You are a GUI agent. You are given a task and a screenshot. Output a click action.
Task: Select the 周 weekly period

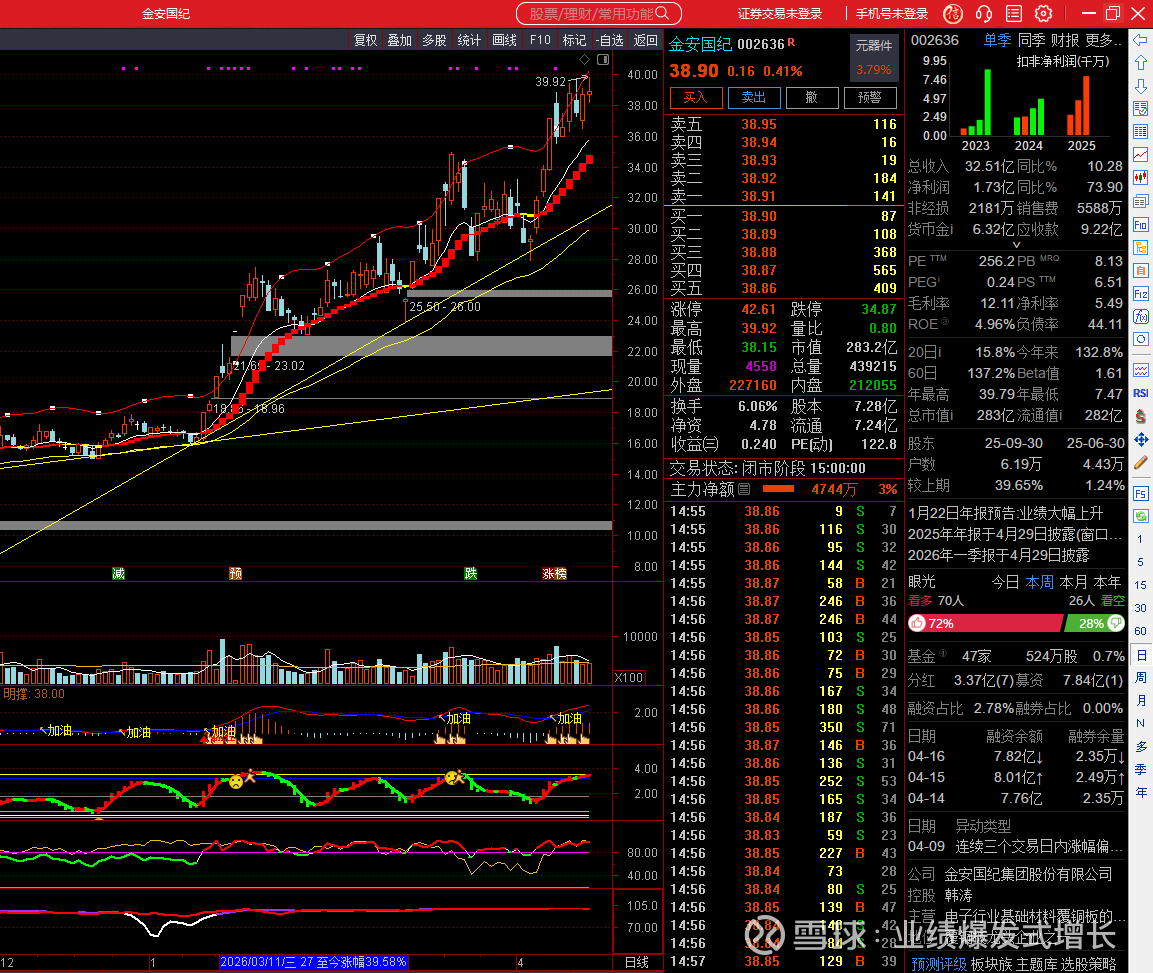(1140, 677)
